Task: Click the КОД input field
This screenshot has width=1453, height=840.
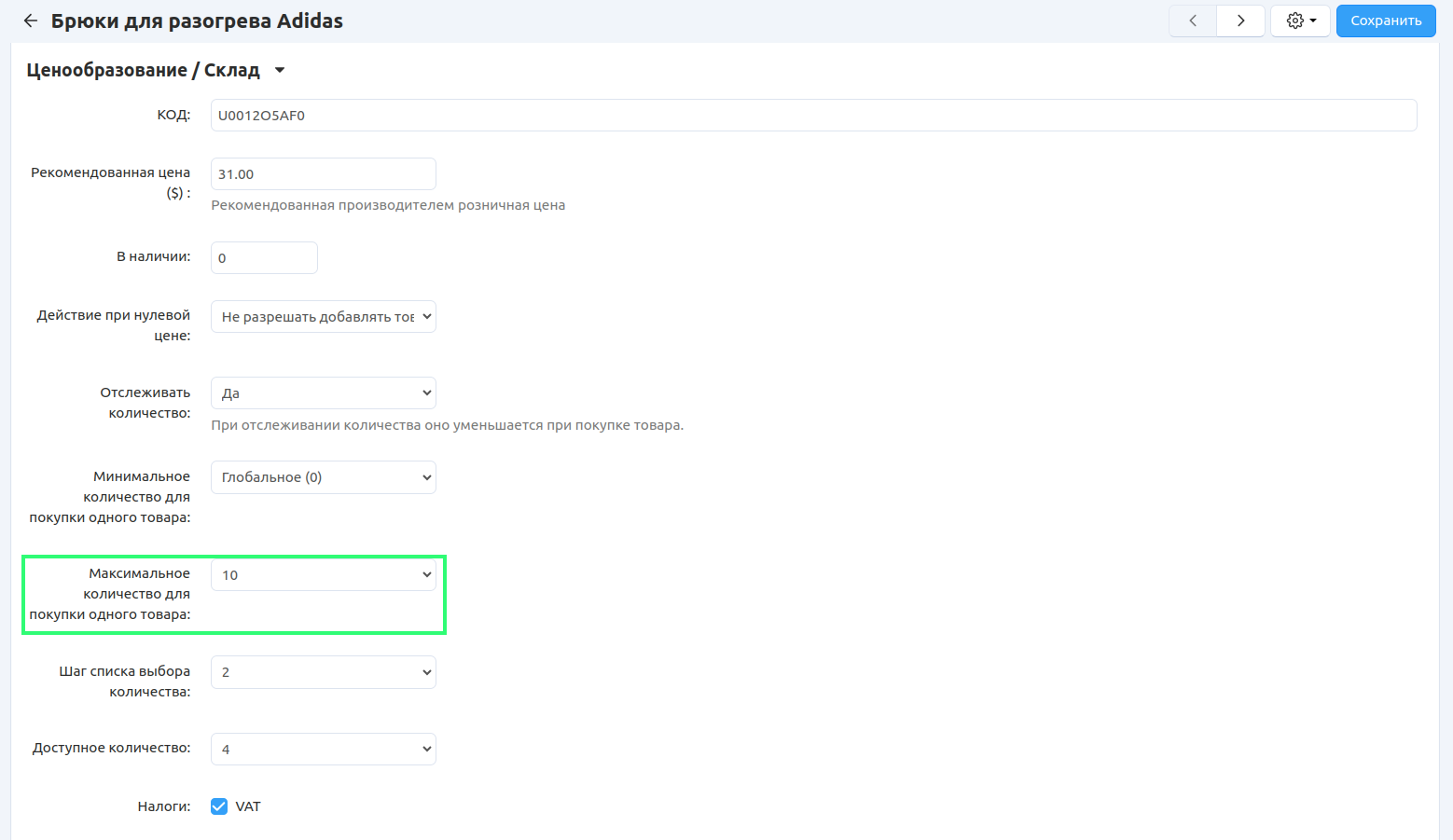Action: 813,116
